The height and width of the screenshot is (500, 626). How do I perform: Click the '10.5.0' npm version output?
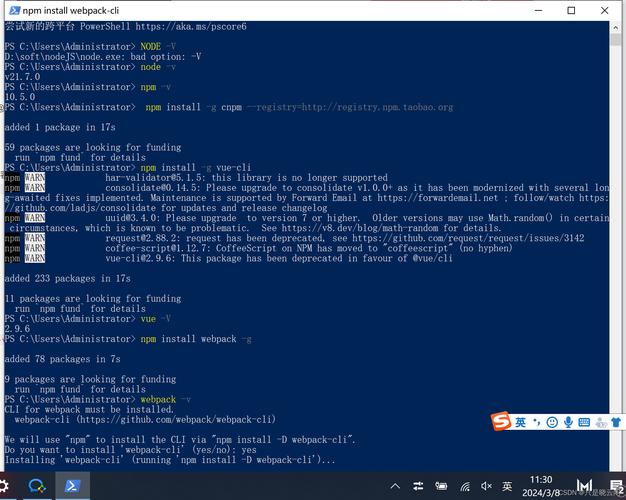pos(20,97)
